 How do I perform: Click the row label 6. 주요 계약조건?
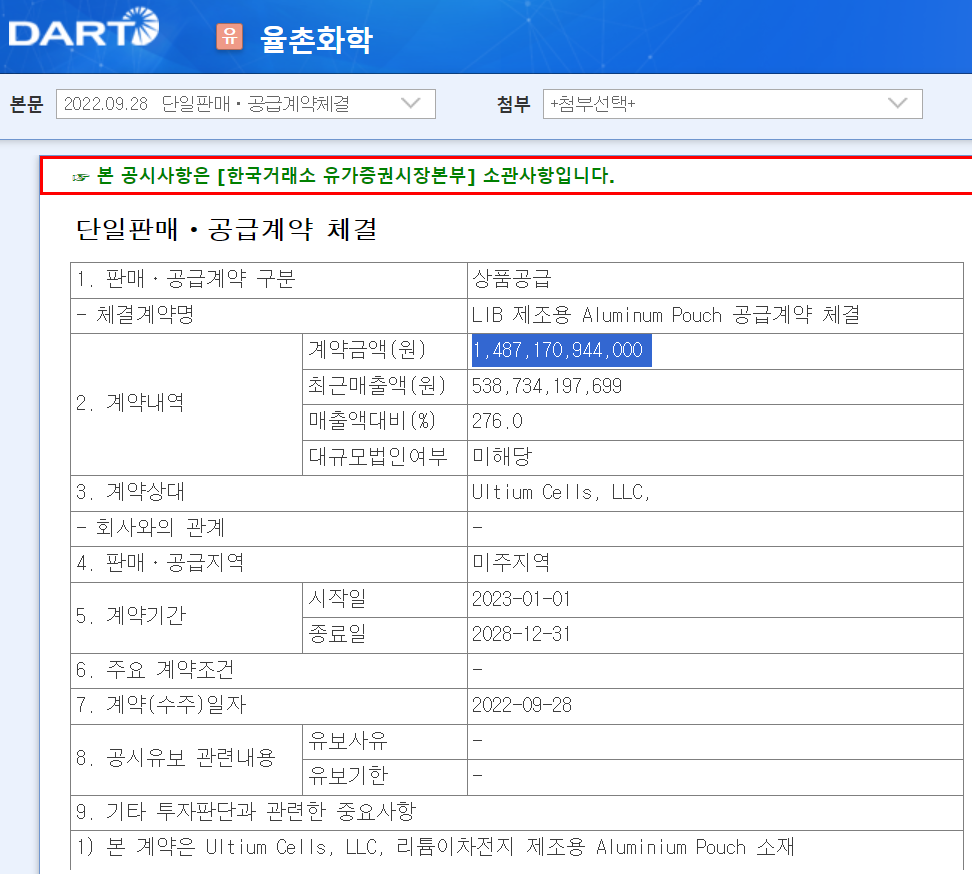[155, 670]
